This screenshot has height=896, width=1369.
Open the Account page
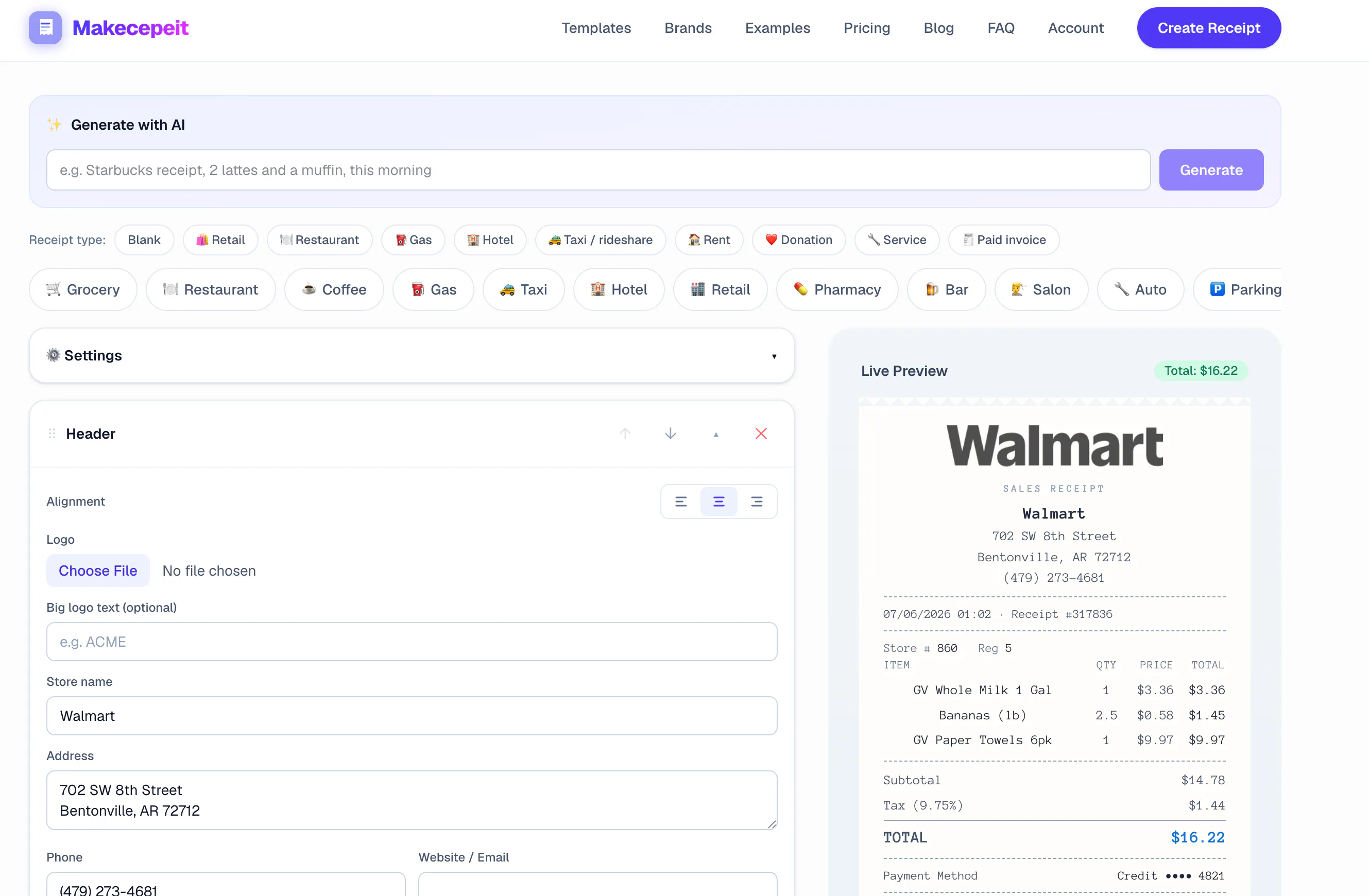1075,28
